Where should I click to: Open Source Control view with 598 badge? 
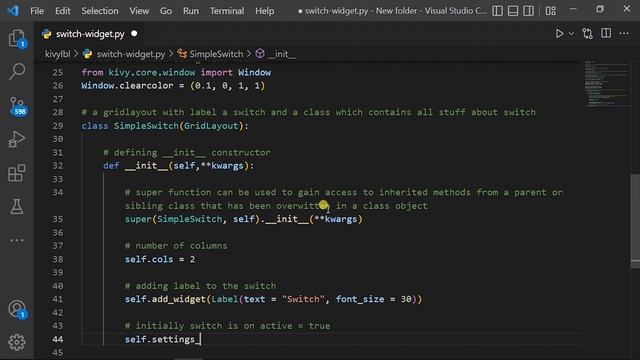click(x=17, y=106)
